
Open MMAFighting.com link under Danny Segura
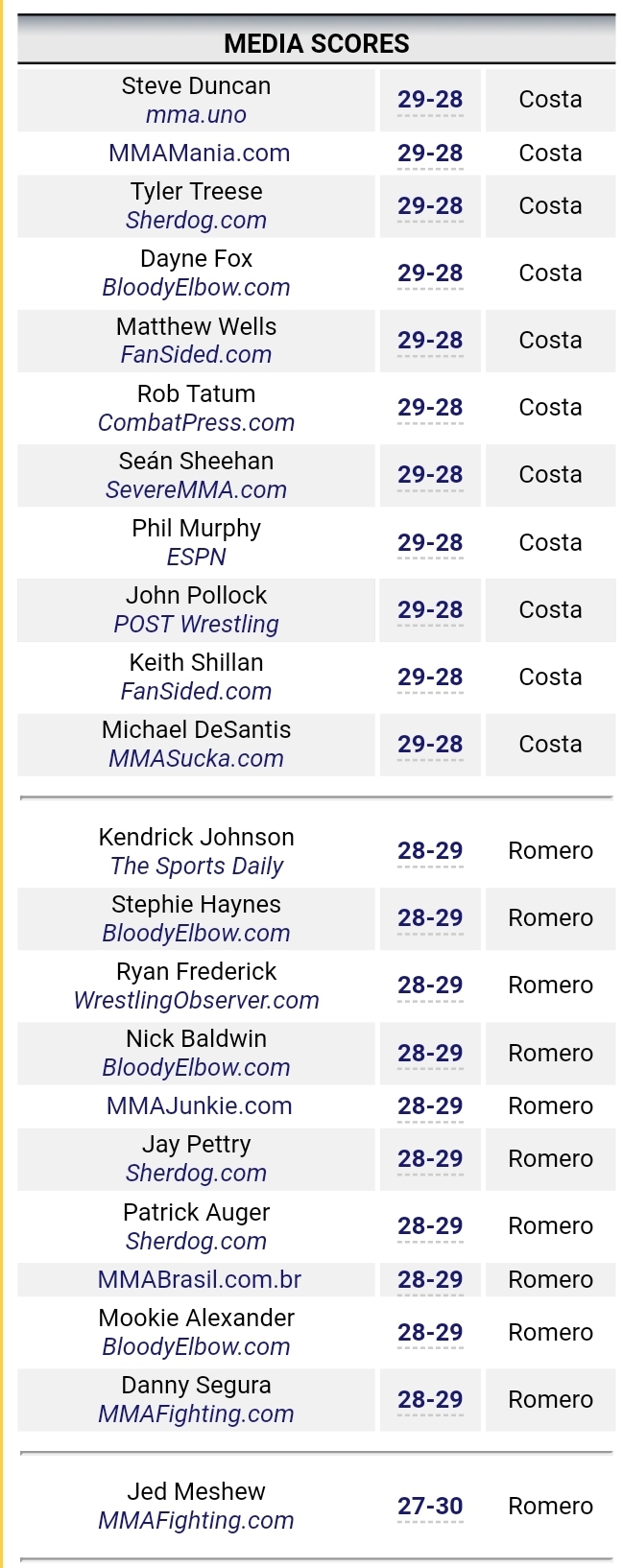tap(196, 1414)
